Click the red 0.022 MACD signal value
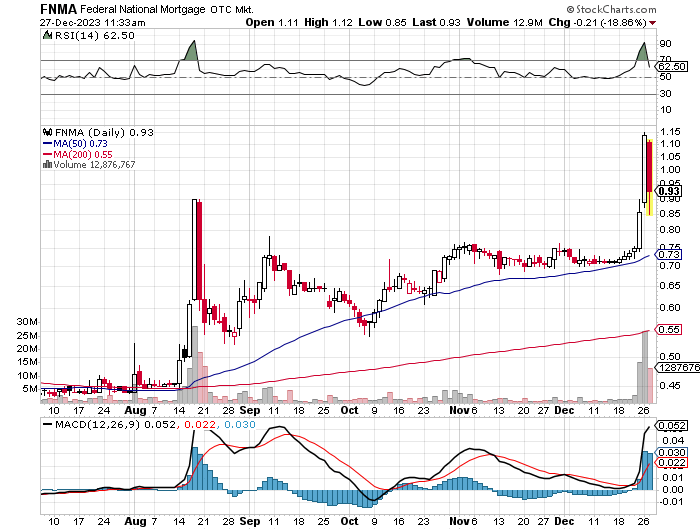Image resolution: width=700 pixels, height=530 pixels. point(200,424)
